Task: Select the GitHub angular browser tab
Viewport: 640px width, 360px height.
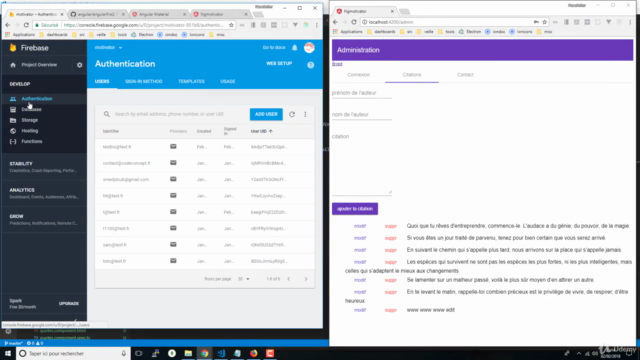Action: click(97, 14)
